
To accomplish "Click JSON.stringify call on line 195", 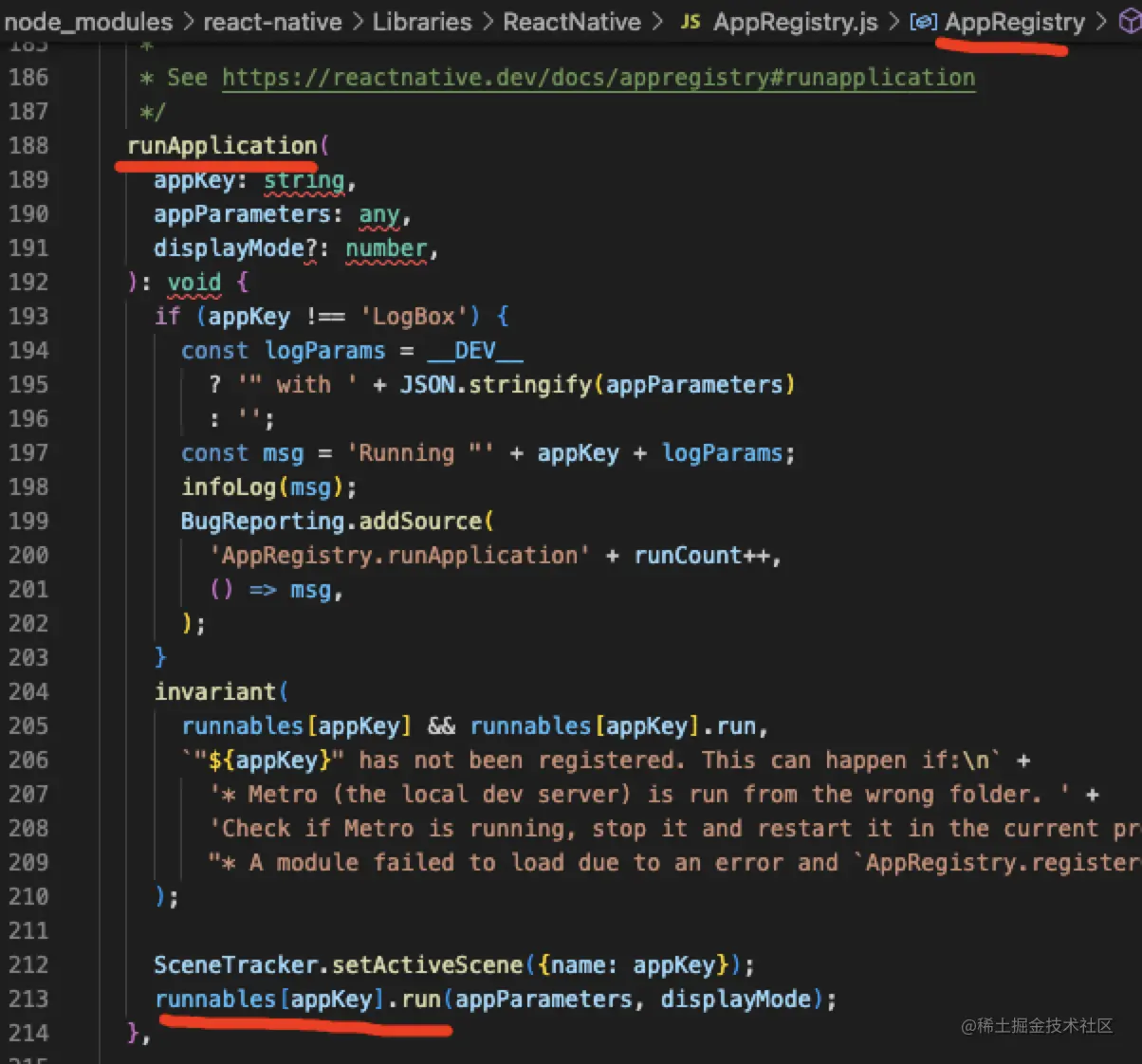I will tap(598, 384).
